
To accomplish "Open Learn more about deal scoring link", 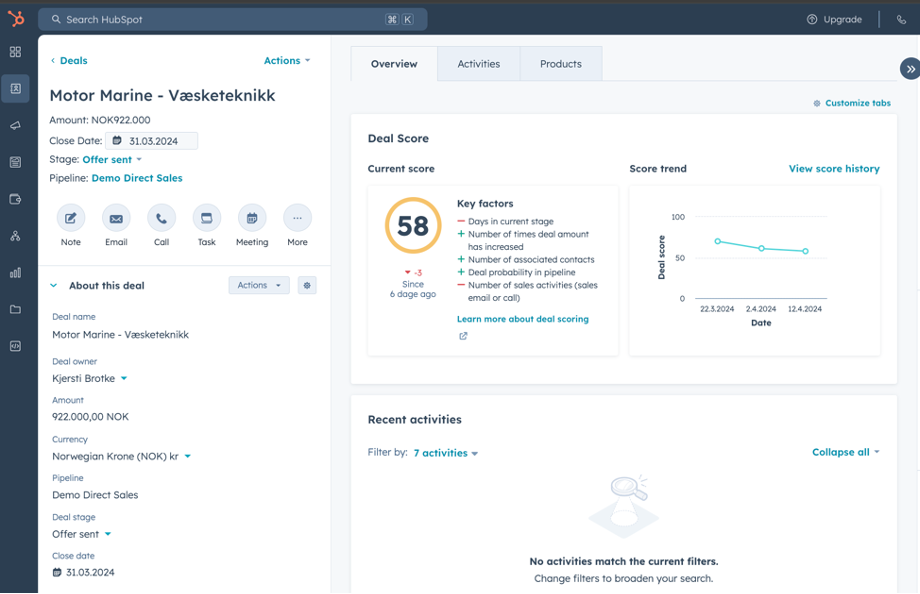I will pos(523,319).
